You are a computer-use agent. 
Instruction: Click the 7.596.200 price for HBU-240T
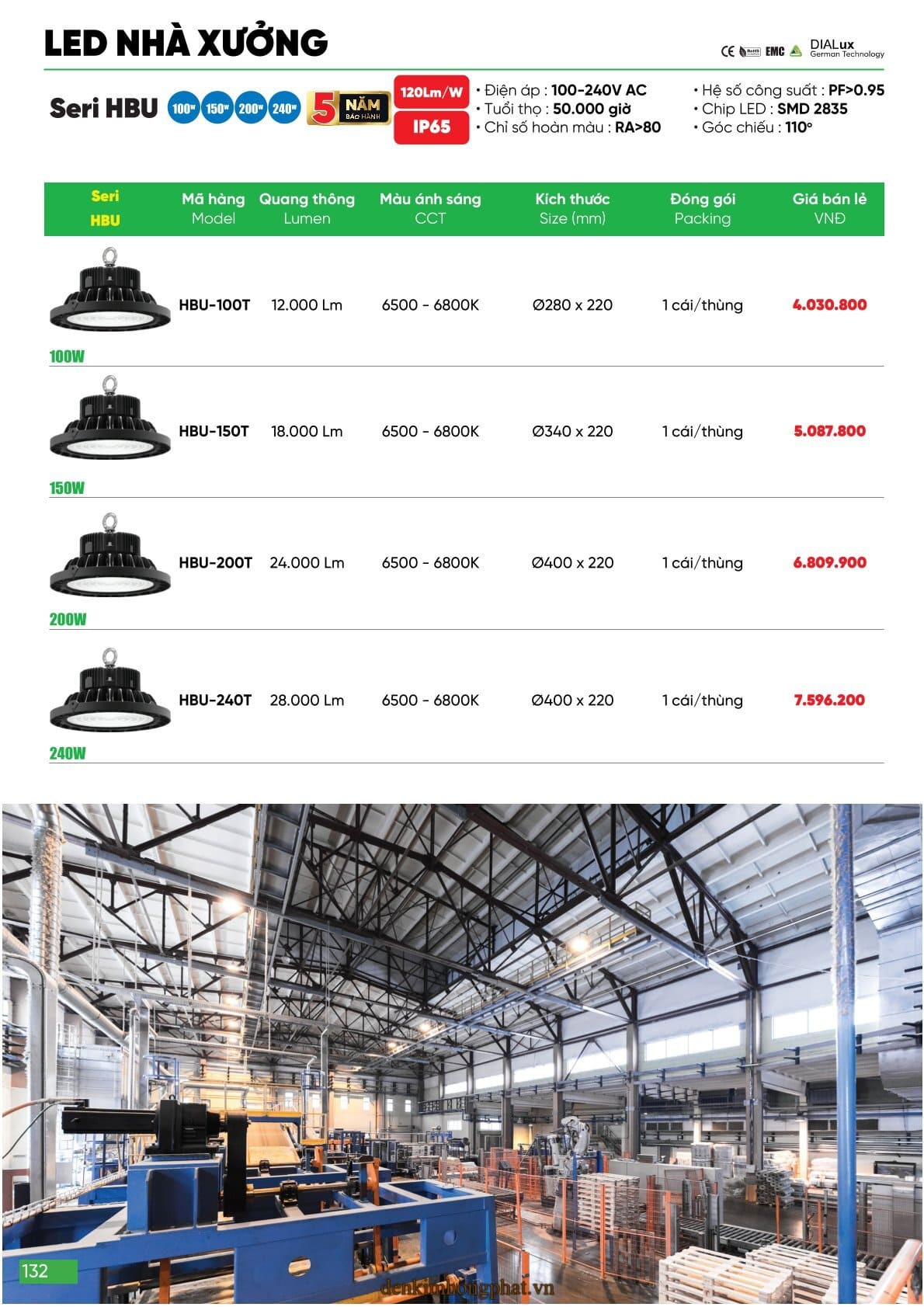point(829,700)
